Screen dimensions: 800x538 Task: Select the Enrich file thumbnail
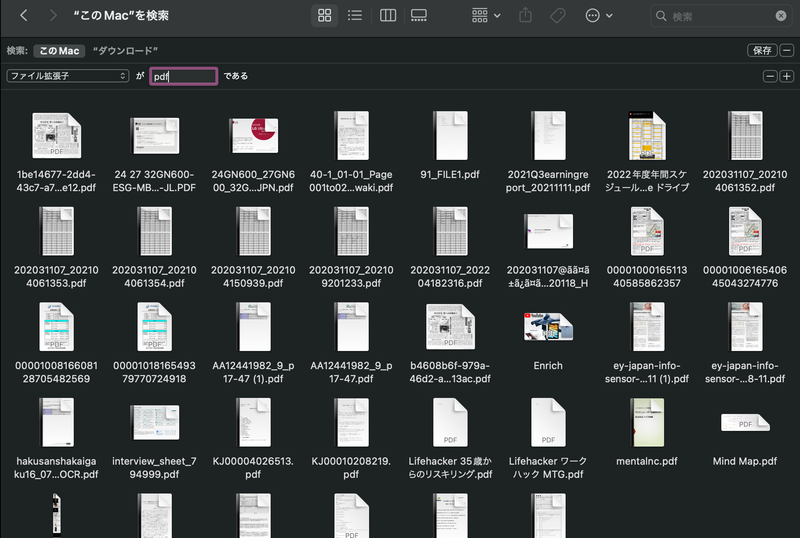tap(548, 327)
